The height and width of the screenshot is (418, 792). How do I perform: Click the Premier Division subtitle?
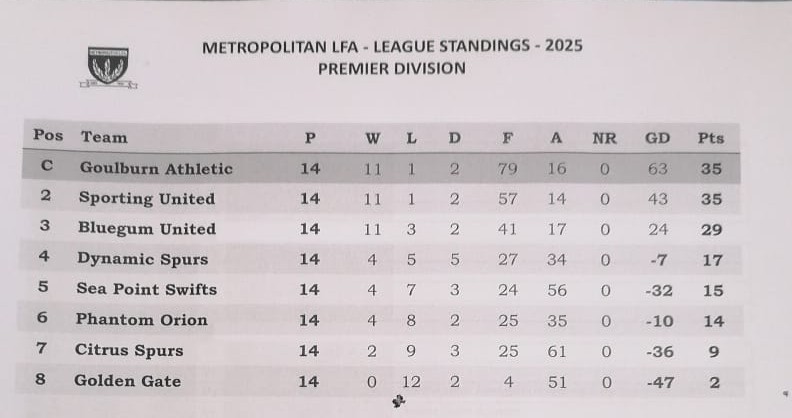(391, 69)
